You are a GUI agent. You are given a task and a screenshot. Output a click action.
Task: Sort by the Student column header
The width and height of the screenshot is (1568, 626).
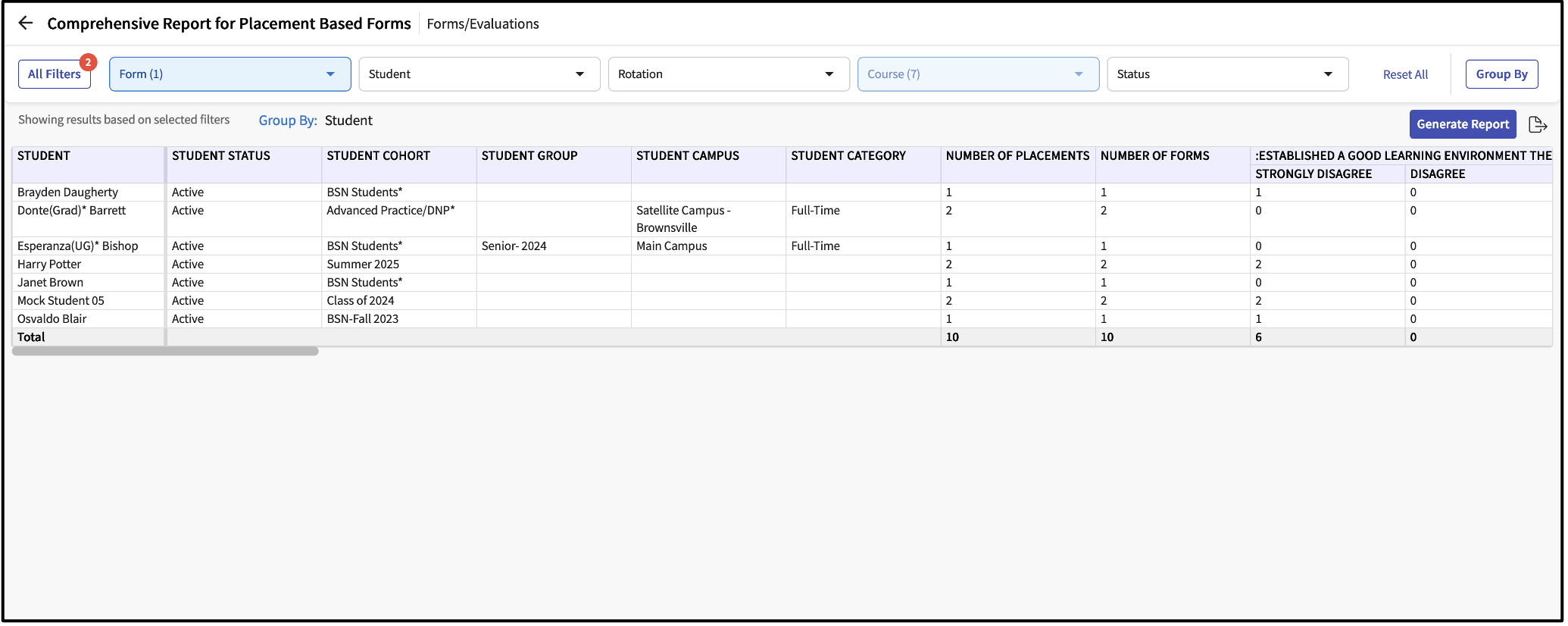coord(44,156)
